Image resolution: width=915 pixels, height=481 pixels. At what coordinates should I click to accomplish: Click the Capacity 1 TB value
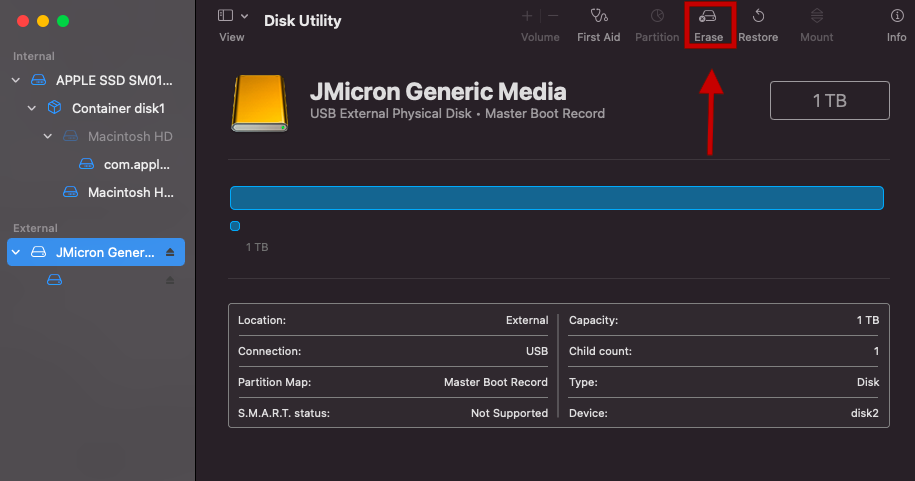pyautogui.click(x=868, y=320)
